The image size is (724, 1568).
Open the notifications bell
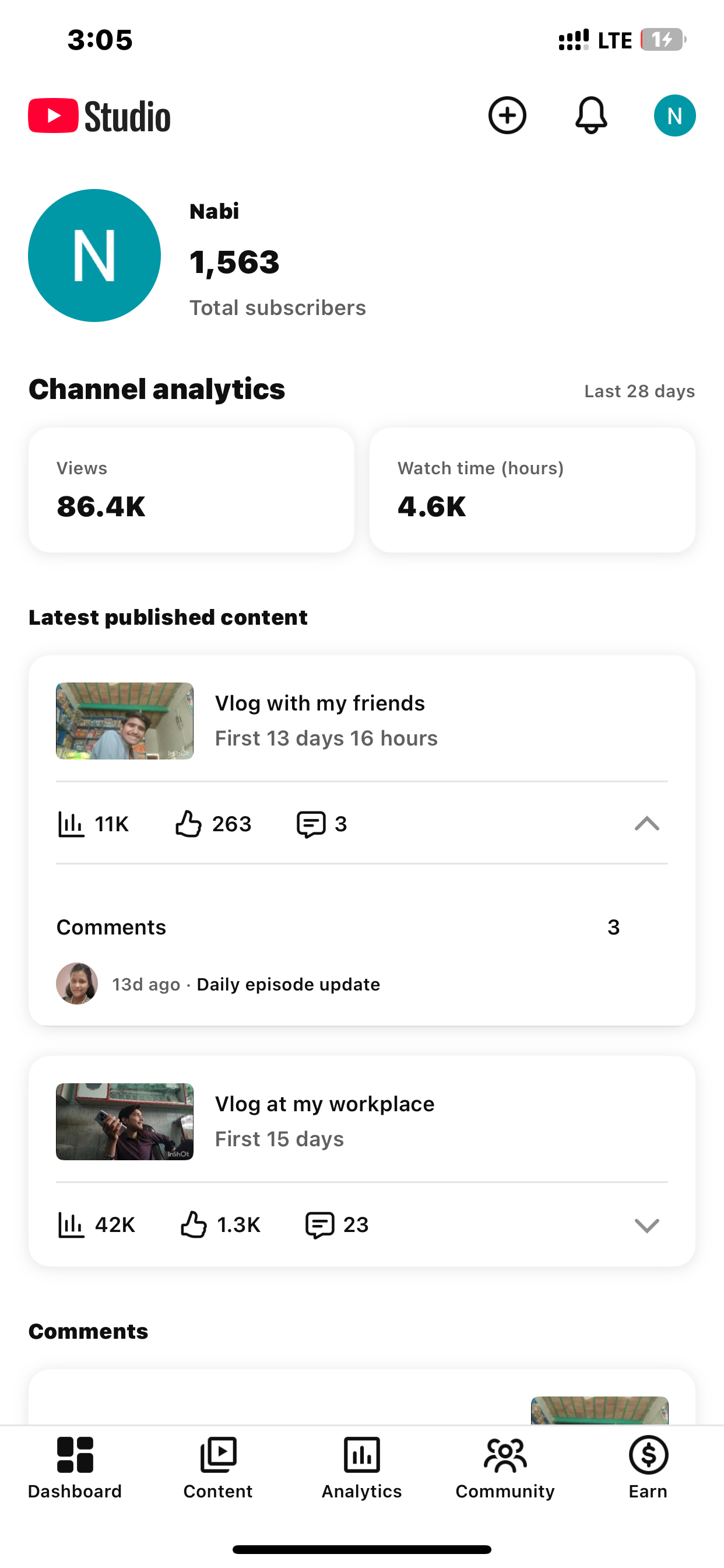(x=591, y=115)
